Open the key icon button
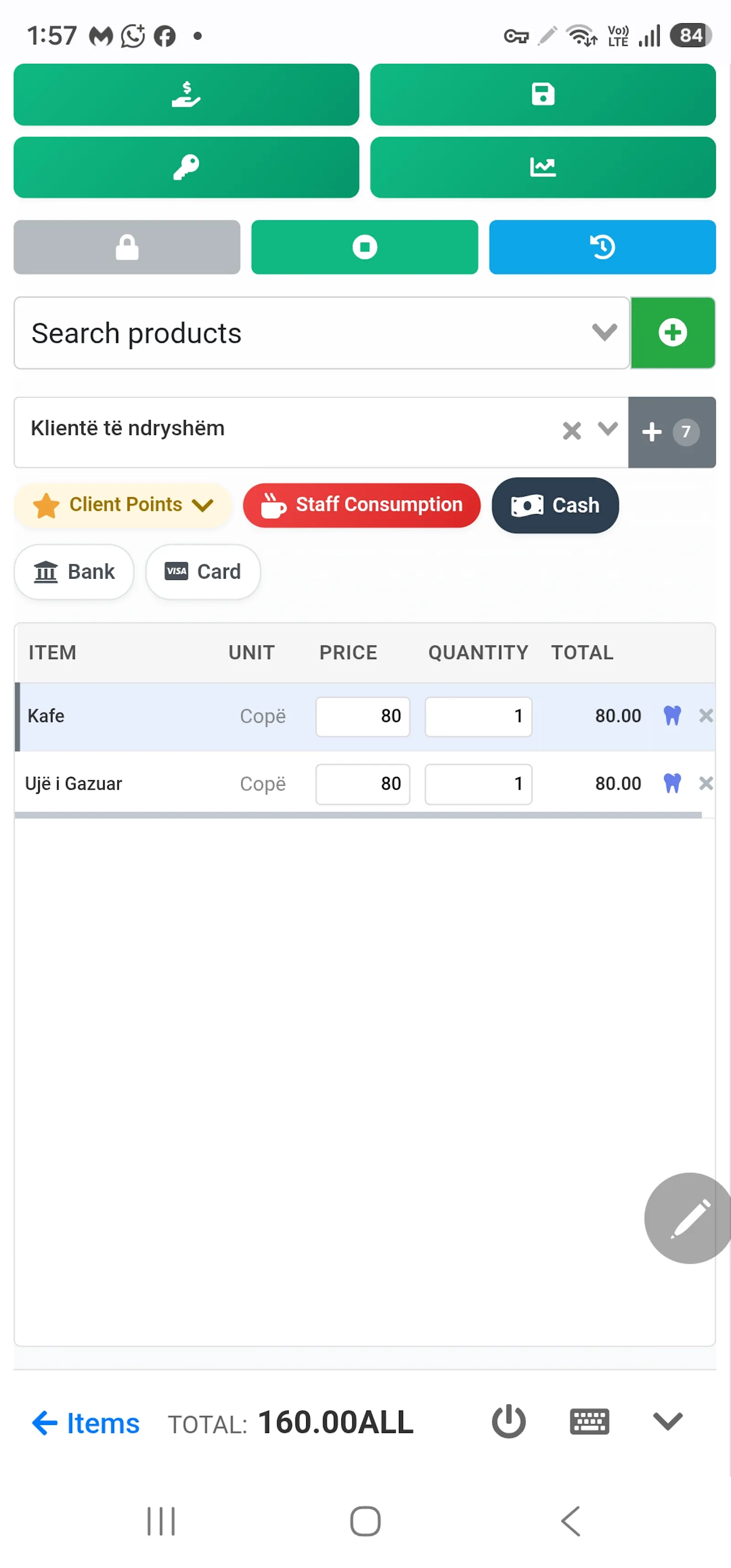Viewport: 731px width, 1568px height. tap(186, 167)
